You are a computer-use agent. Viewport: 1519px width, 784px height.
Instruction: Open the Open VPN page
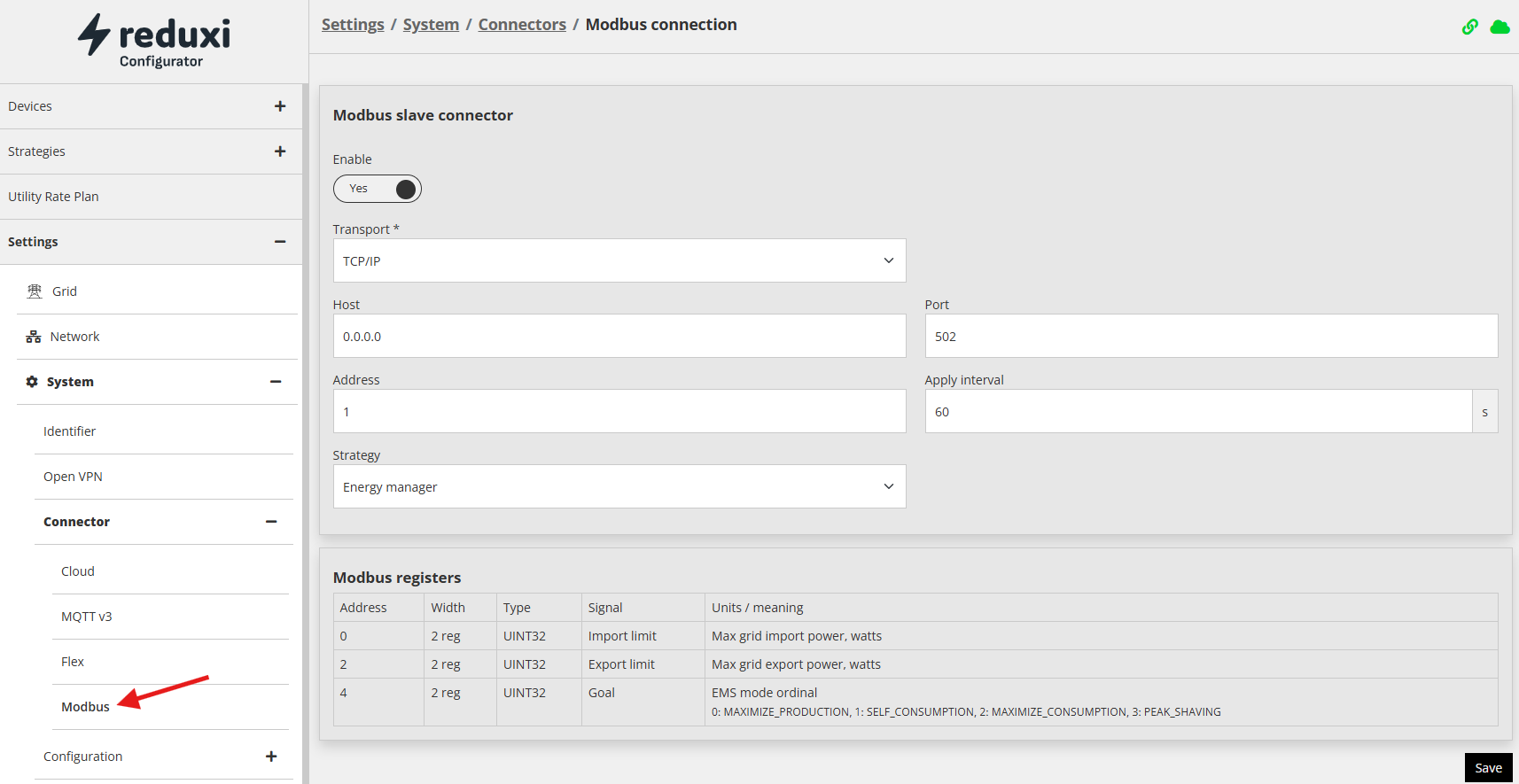pyautogui.click(x=164, y=477)
